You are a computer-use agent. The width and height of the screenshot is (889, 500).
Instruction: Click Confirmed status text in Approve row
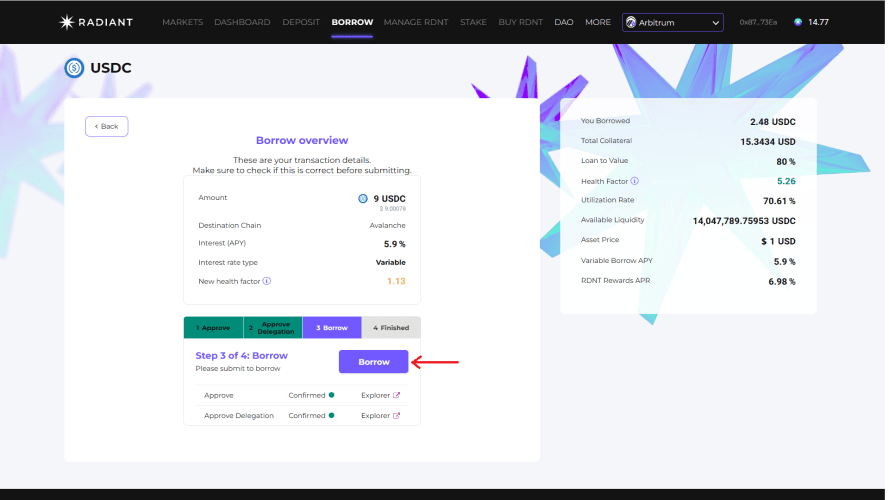307,395
